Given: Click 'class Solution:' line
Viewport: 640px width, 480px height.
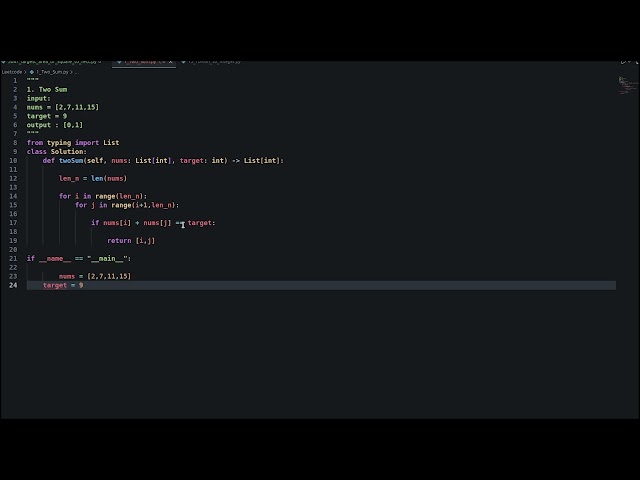Looking at the screenshot, I should pos(57,151).
